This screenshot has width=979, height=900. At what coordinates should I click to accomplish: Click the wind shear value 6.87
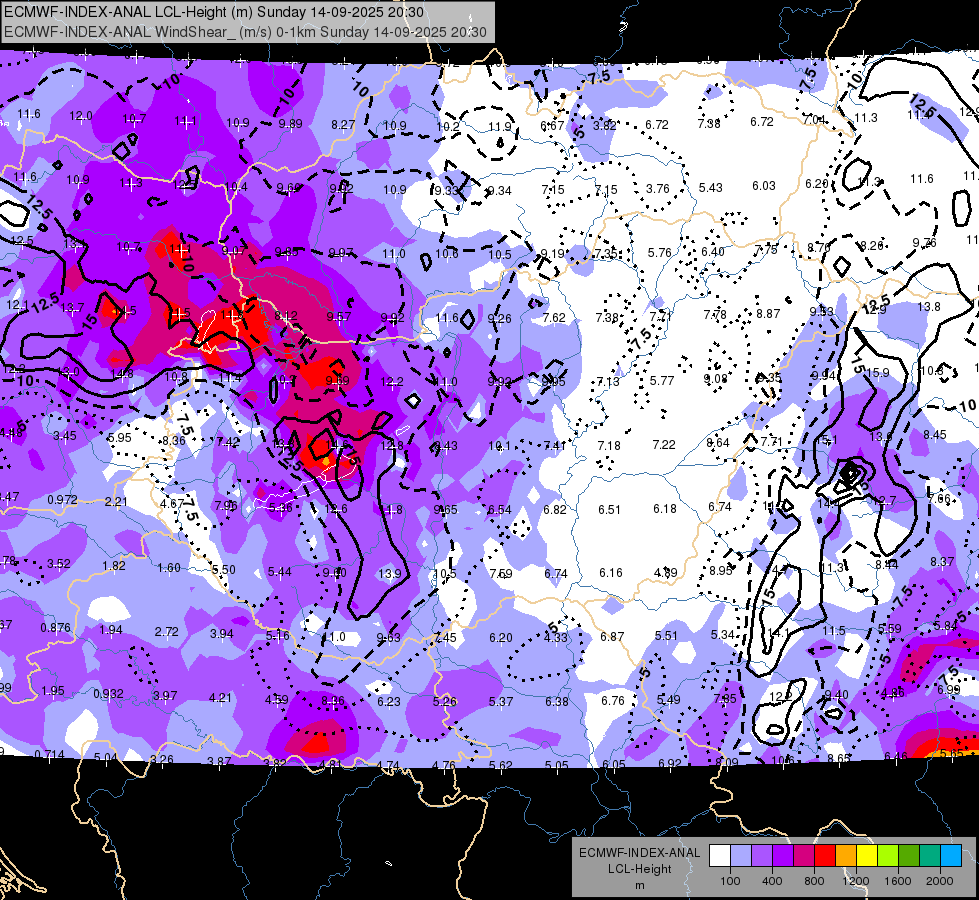point(612,636)
